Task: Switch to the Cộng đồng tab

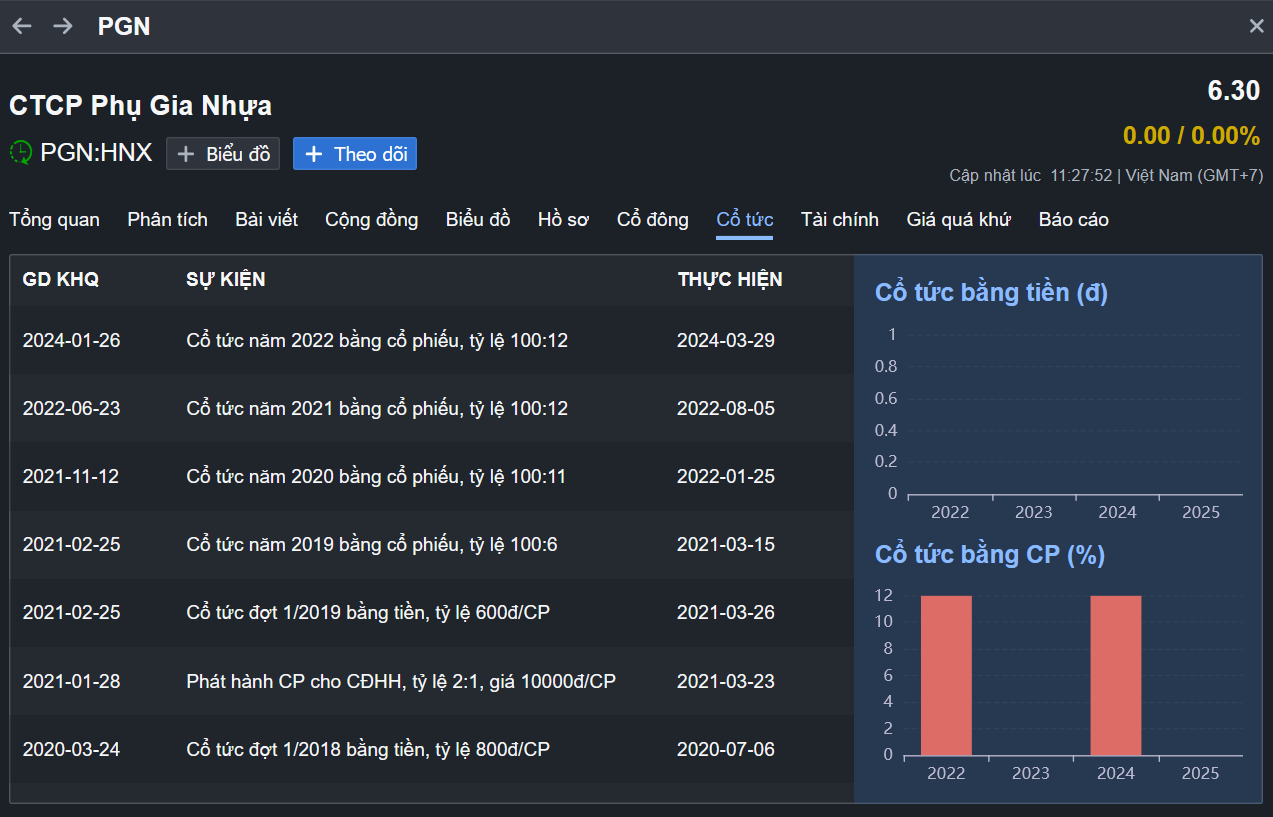Action: [x=372, y=219]
